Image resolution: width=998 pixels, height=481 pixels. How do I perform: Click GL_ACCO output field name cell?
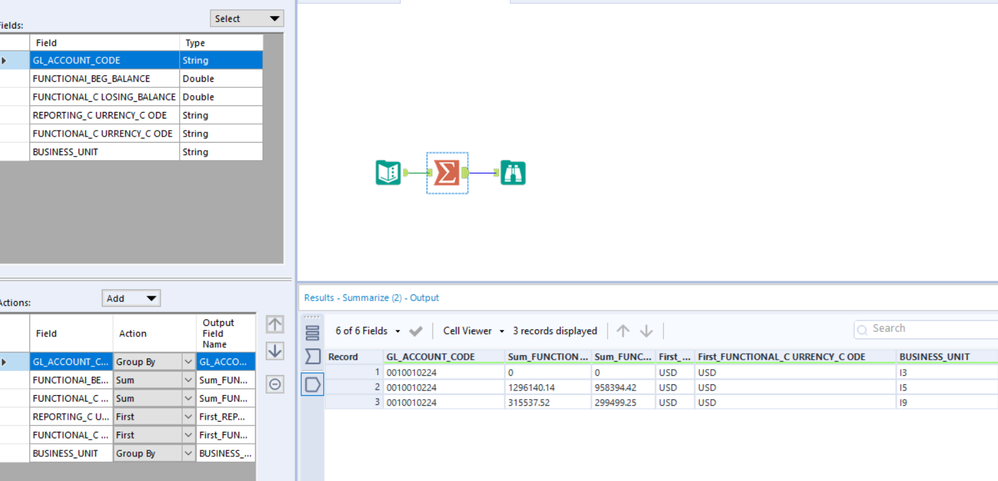tap(225, 361)
